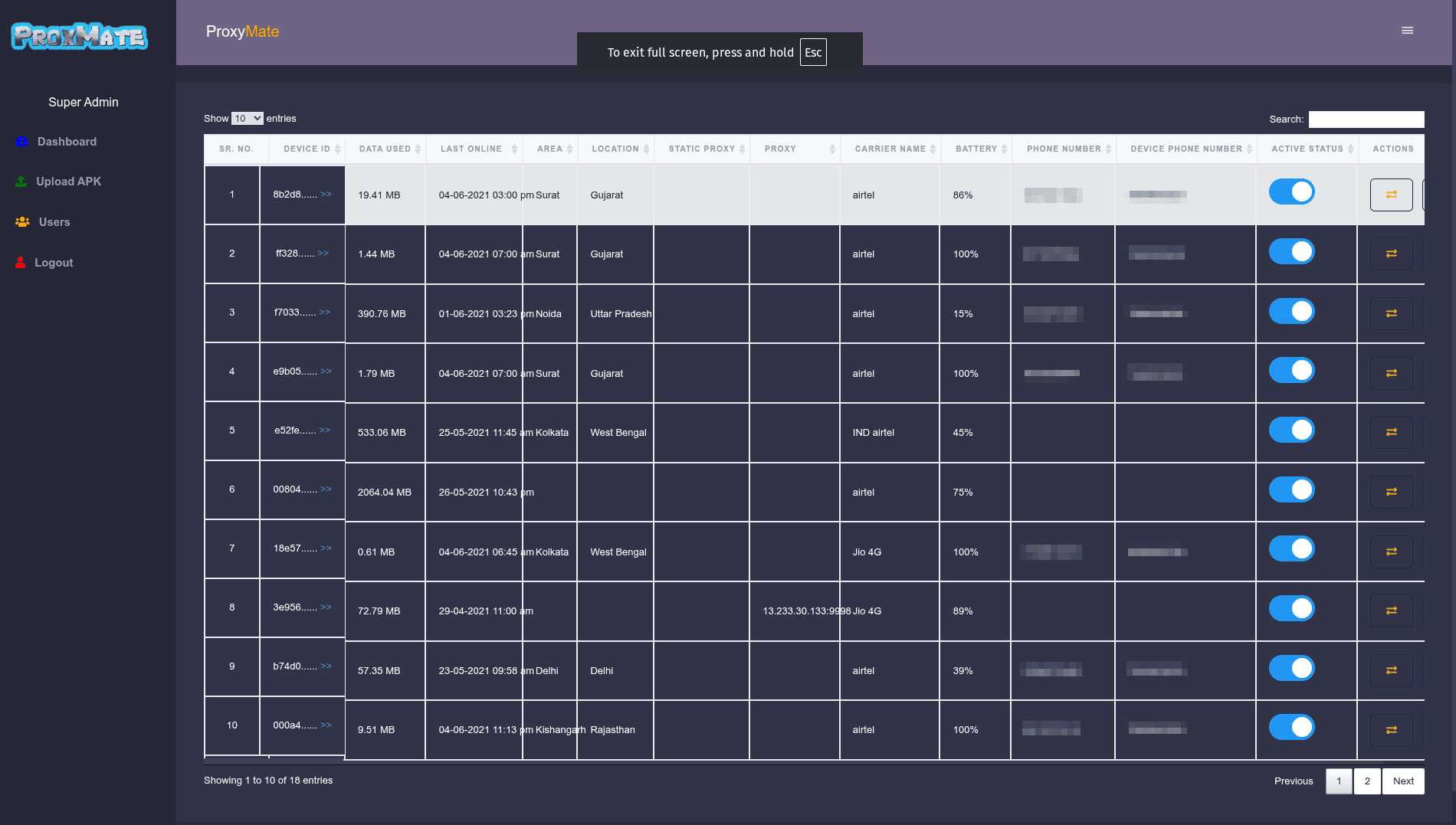Image resolution: width=1456 pixels, height=825 pixels.
Task: Click the yellow Users group icon
Action: 21,221
